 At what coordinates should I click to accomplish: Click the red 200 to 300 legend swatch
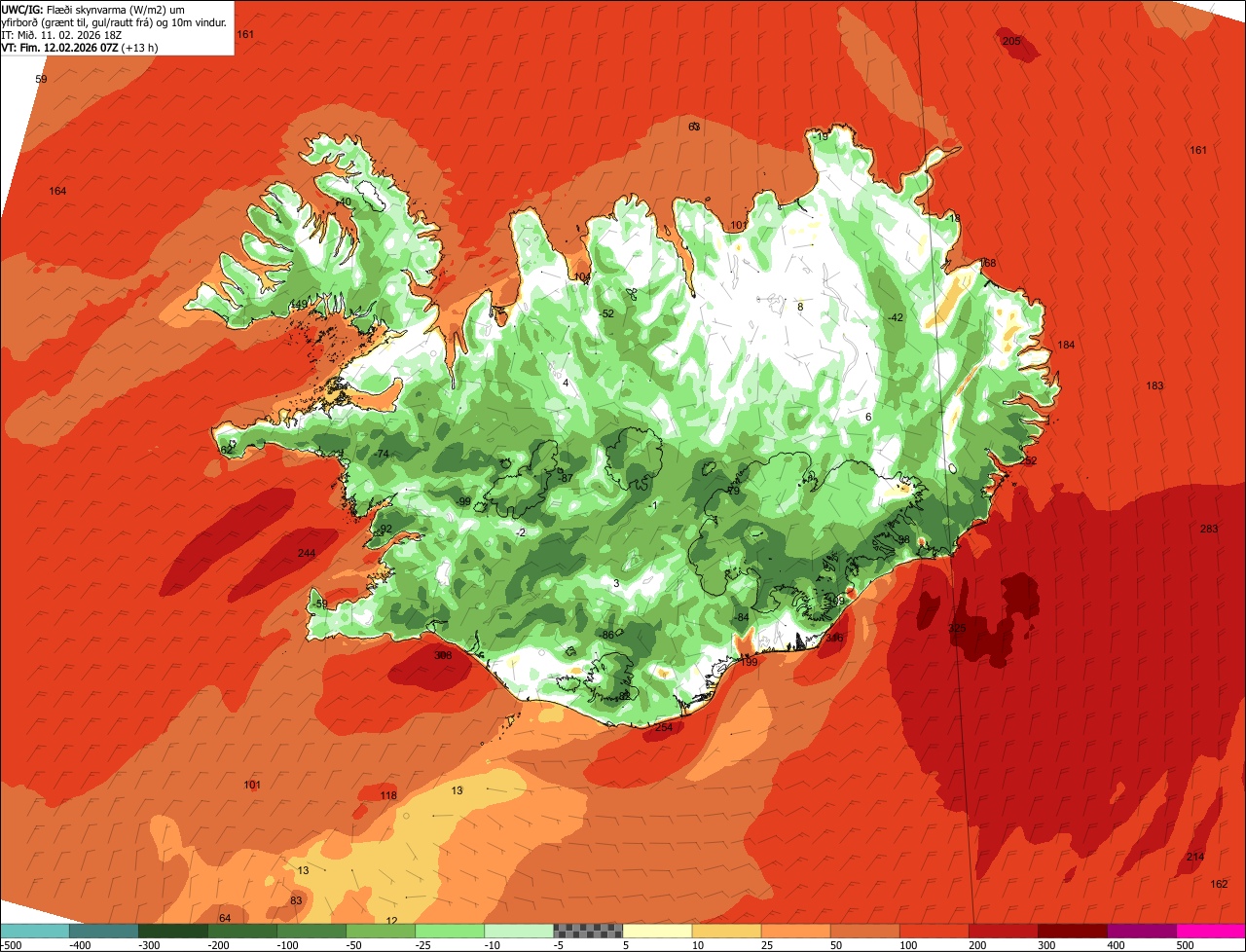[x=1003, y=931]
